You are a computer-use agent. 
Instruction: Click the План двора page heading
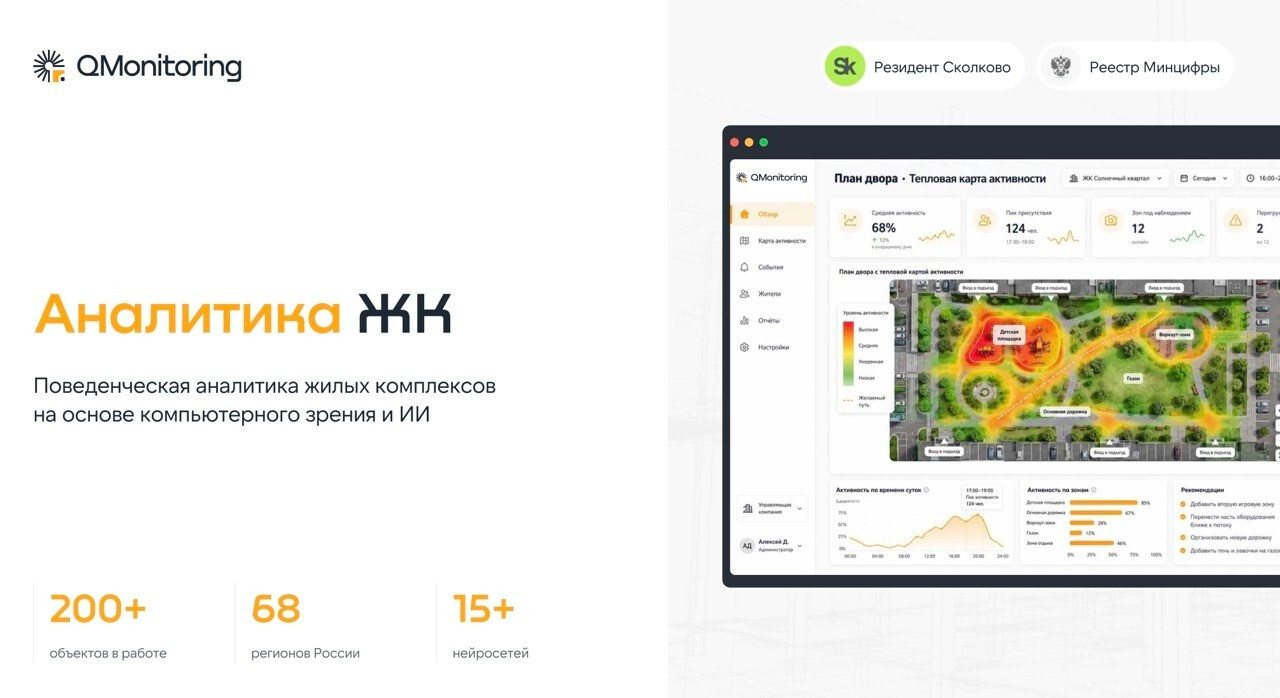tap(866, 178)
